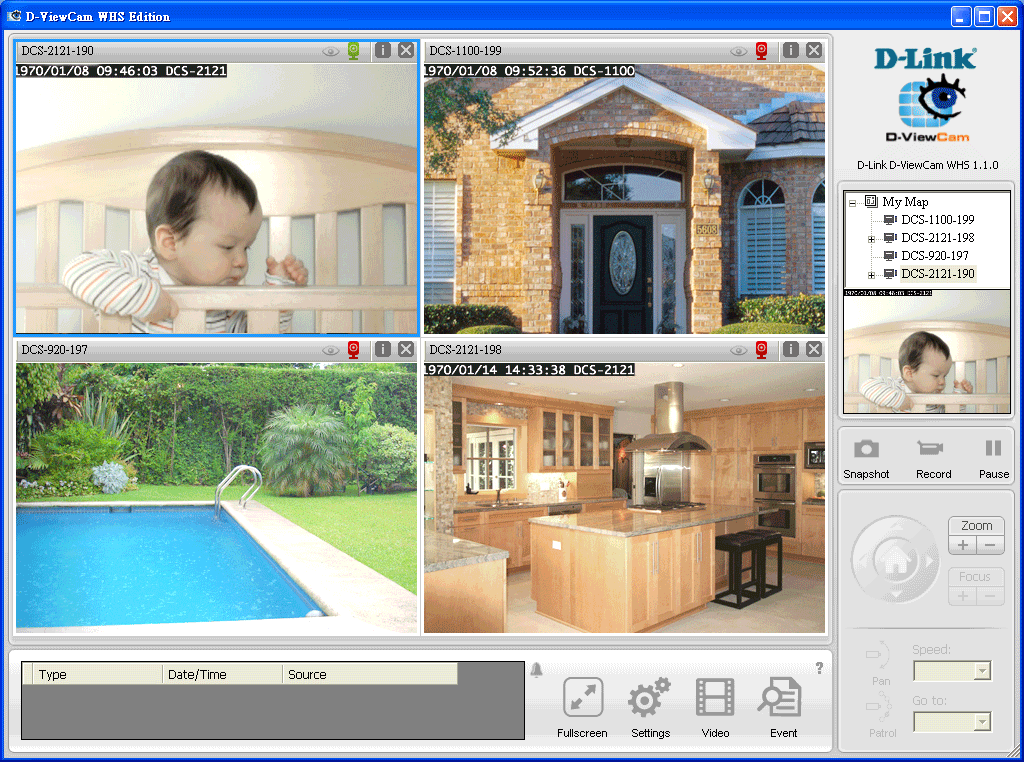Toggle eye icon on DCS-2121-190 pane

(x=330, y=50)
